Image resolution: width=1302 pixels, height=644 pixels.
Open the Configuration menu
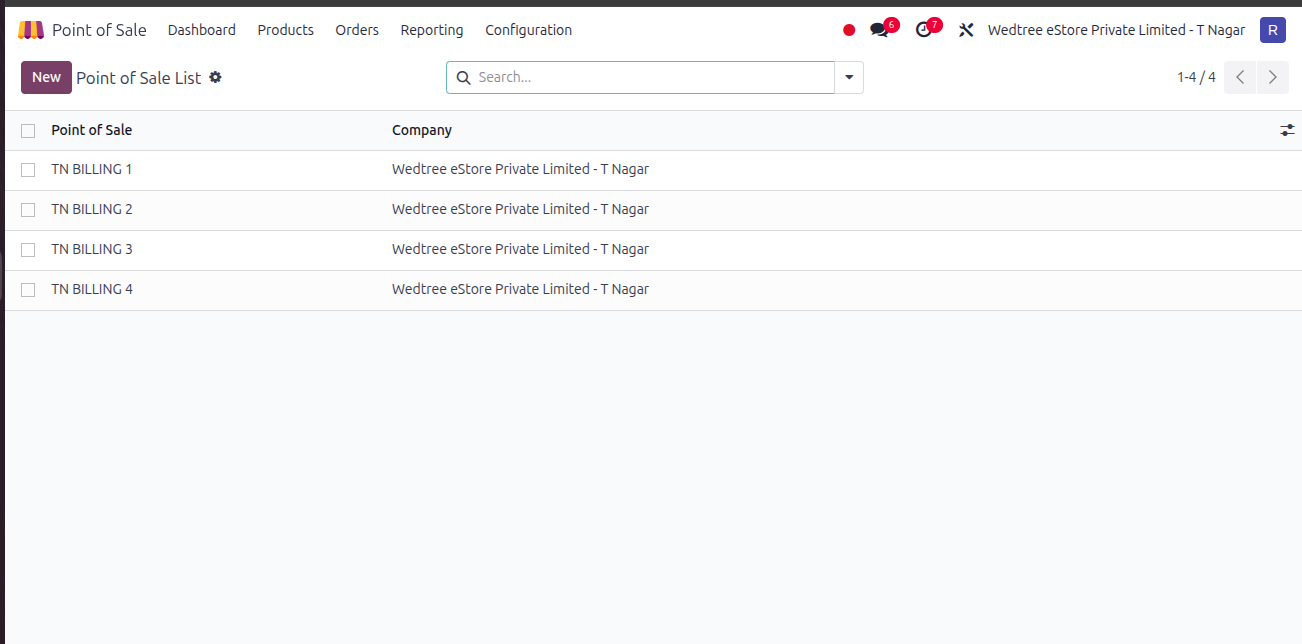529,30
